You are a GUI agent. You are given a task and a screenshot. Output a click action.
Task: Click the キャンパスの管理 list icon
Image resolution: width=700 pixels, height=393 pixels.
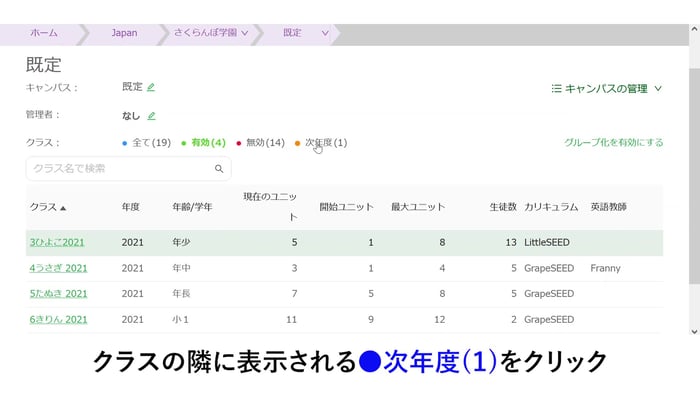(x=556, y=89)
